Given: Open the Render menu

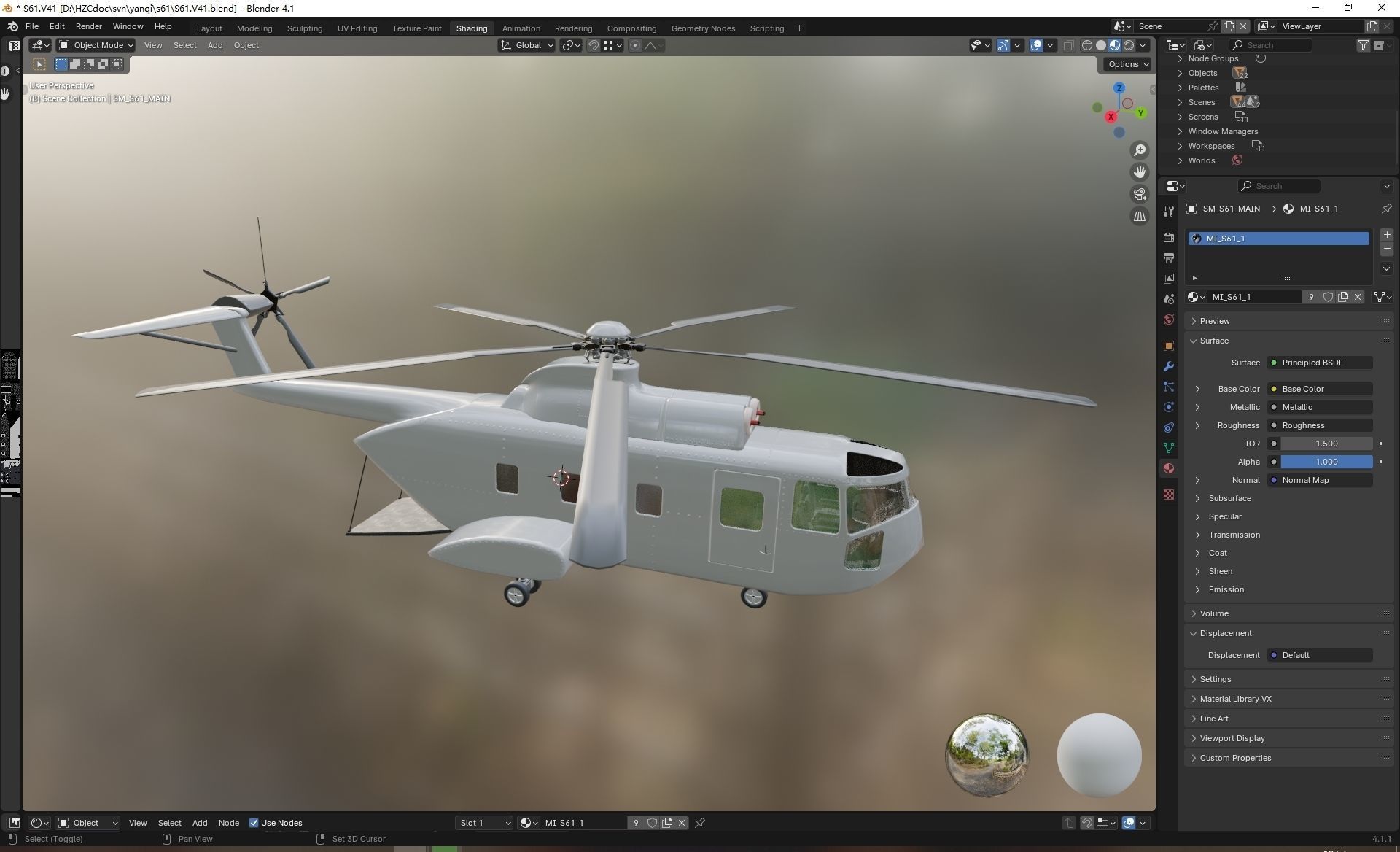Looking at the screenshot, I should (88, 26).
